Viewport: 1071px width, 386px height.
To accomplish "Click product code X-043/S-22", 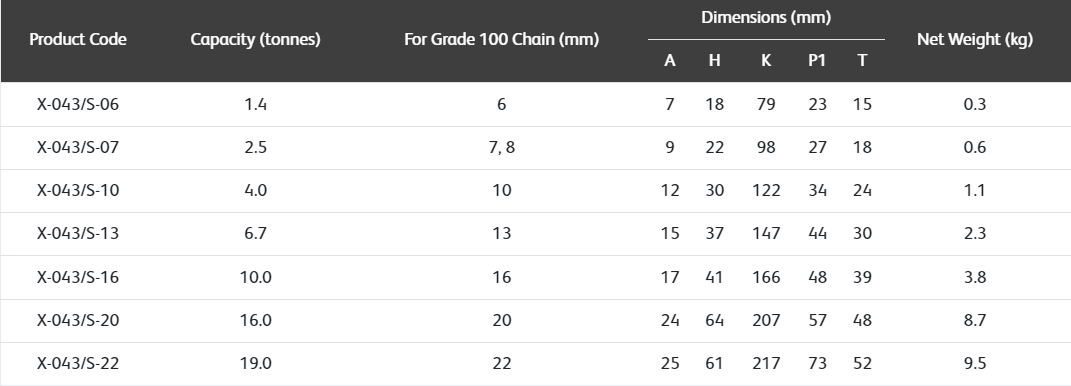I will (78, 363).
